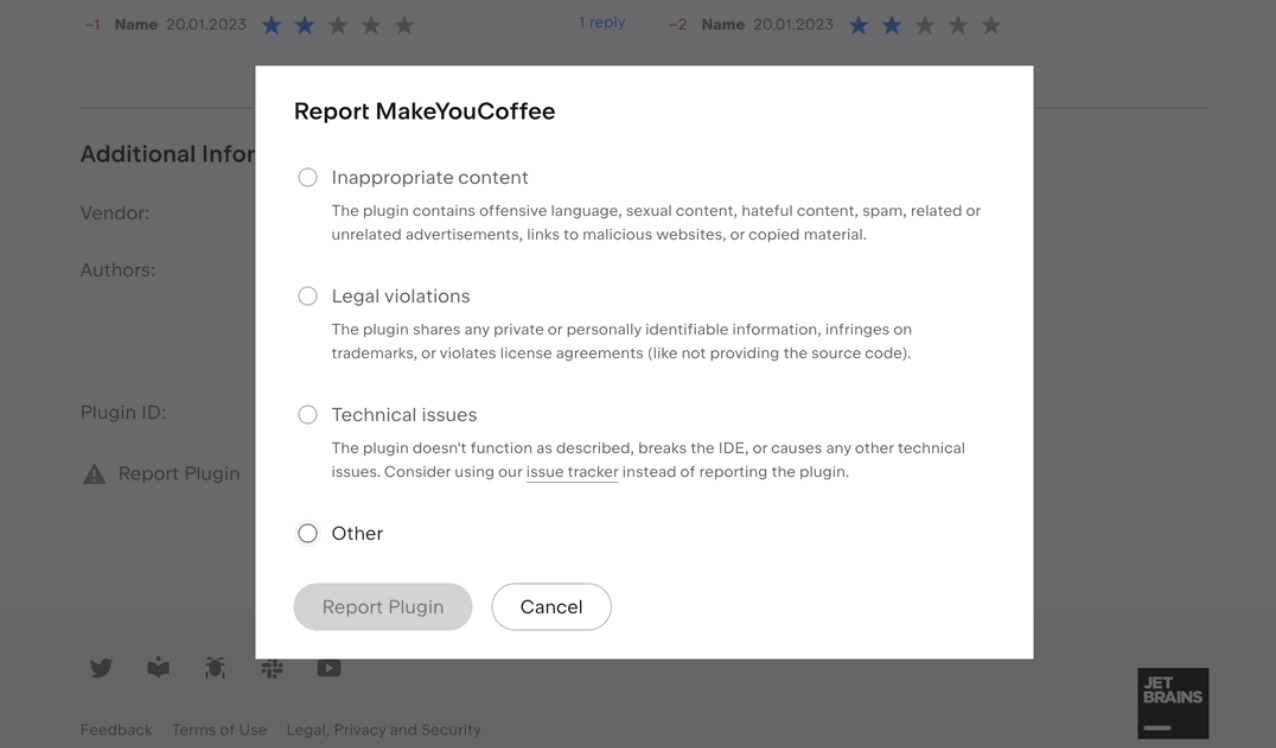Click the "Plugin ID:" label

[123, 413]
